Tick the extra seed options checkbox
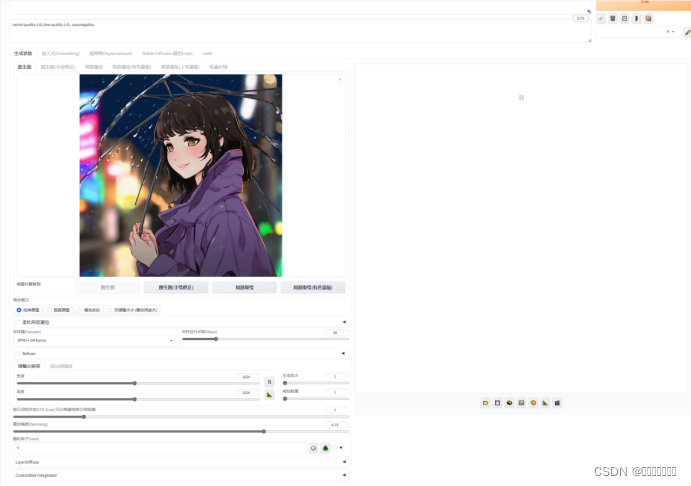Image resolution: width=691 pixels, height=486 pixels. [334, 448]
